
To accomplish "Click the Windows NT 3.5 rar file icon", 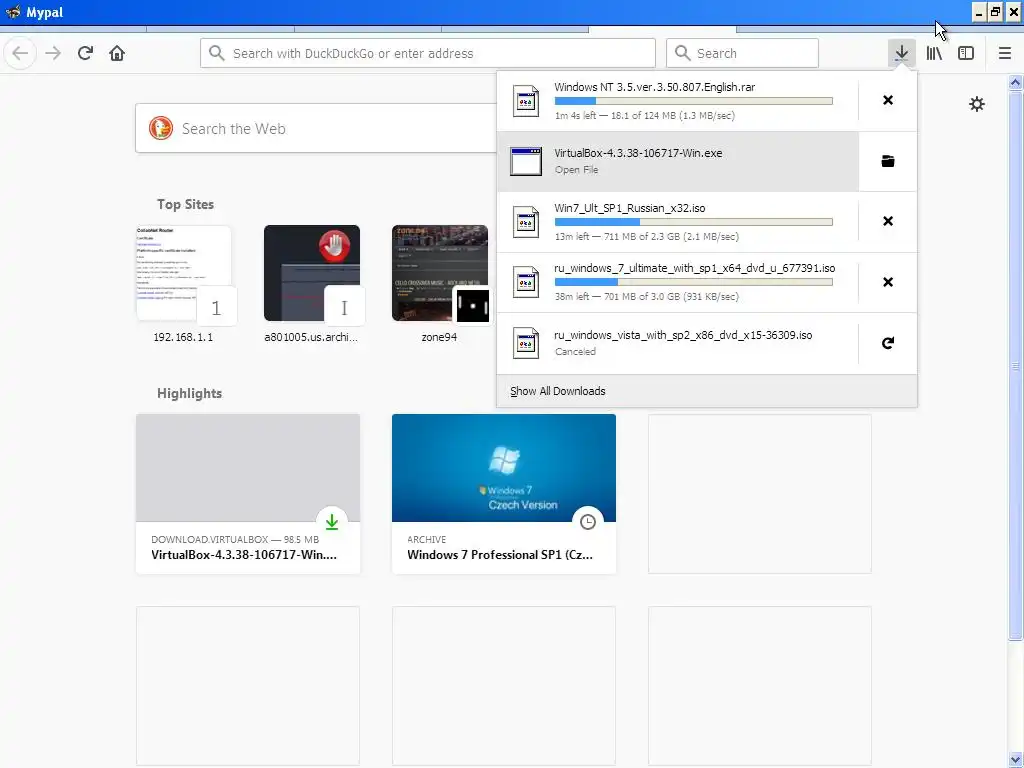I will (526, 101).
